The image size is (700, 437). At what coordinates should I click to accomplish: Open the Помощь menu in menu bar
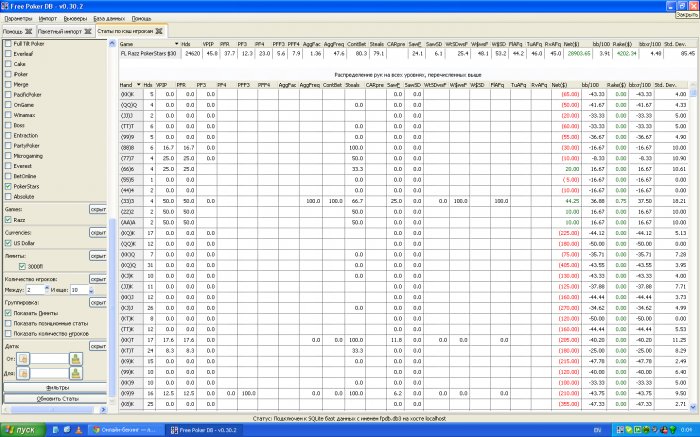coord(142,19)
